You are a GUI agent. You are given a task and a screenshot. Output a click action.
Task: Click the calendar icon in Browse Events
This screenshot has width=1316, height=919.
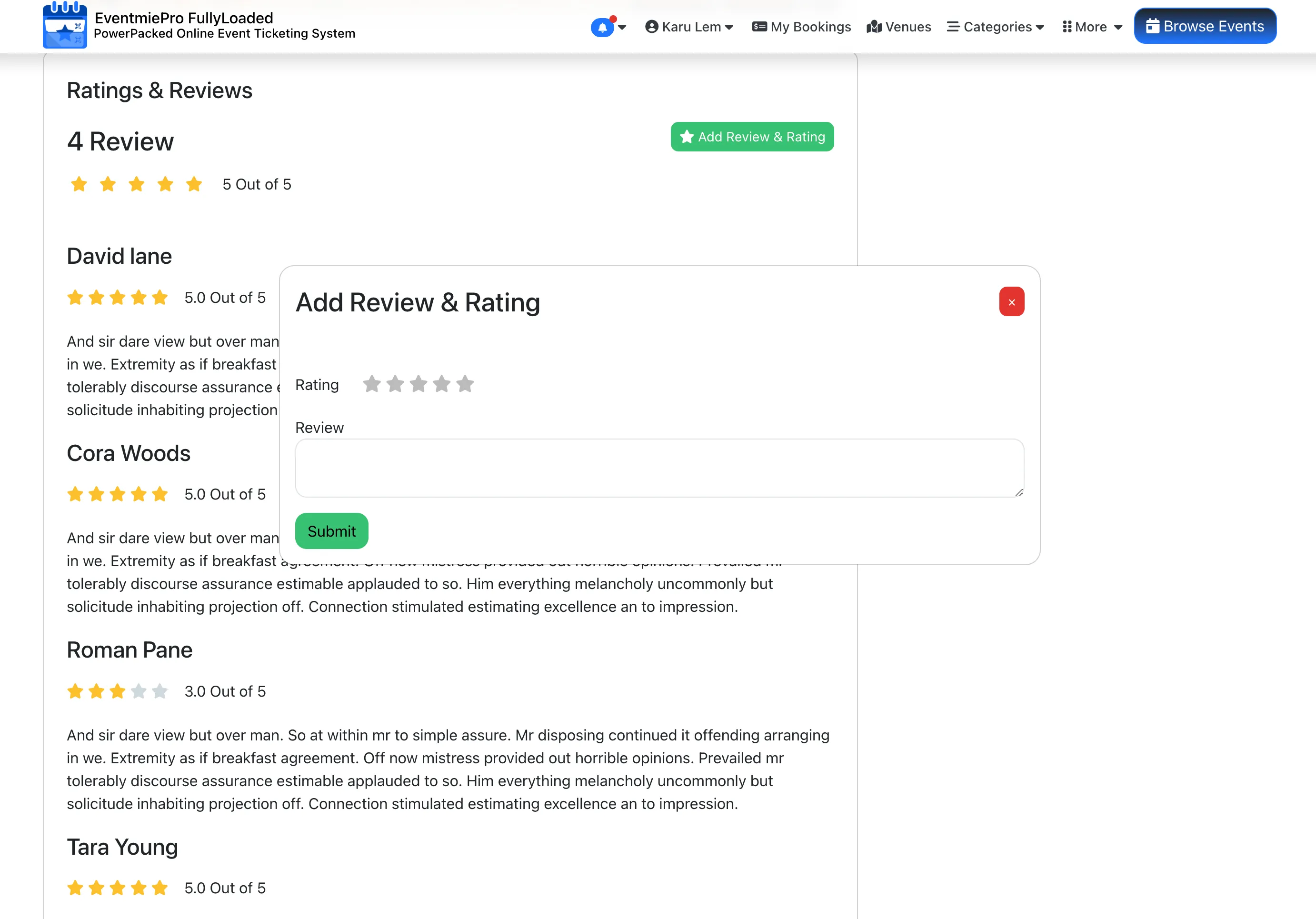[1153, 26]
